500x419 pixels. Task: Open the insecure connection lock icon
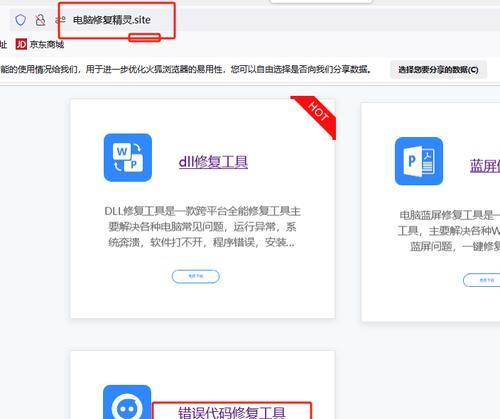click(40, 20)
